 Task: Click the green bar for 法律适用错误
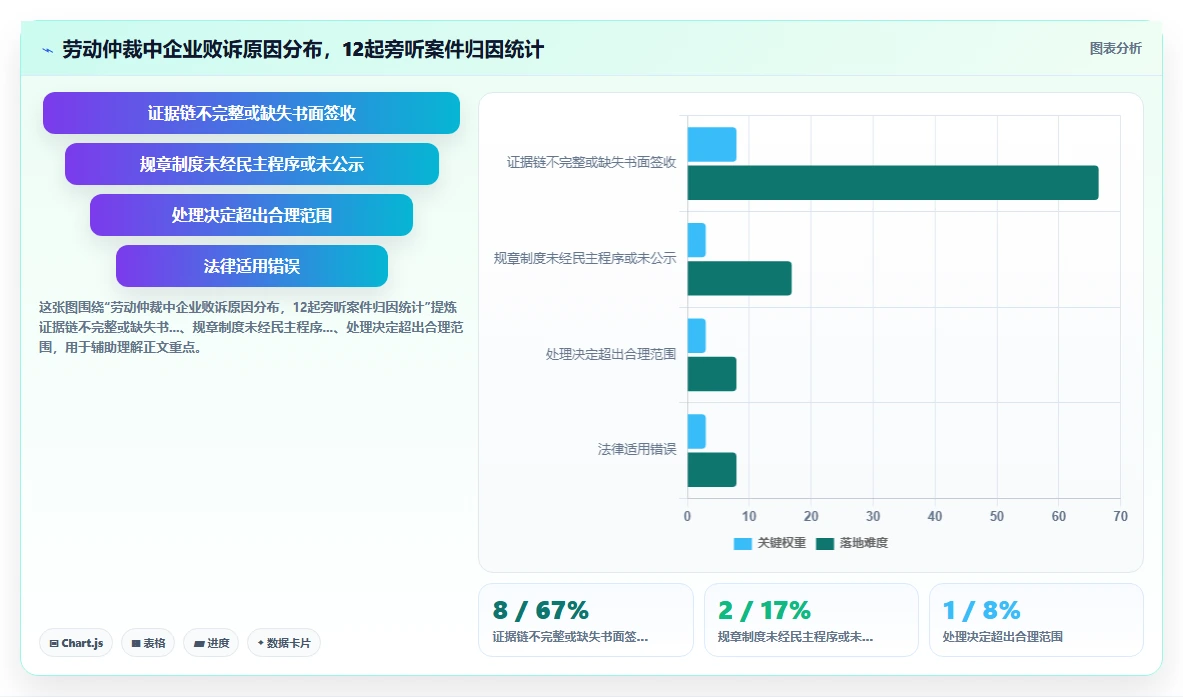(711, 469)
